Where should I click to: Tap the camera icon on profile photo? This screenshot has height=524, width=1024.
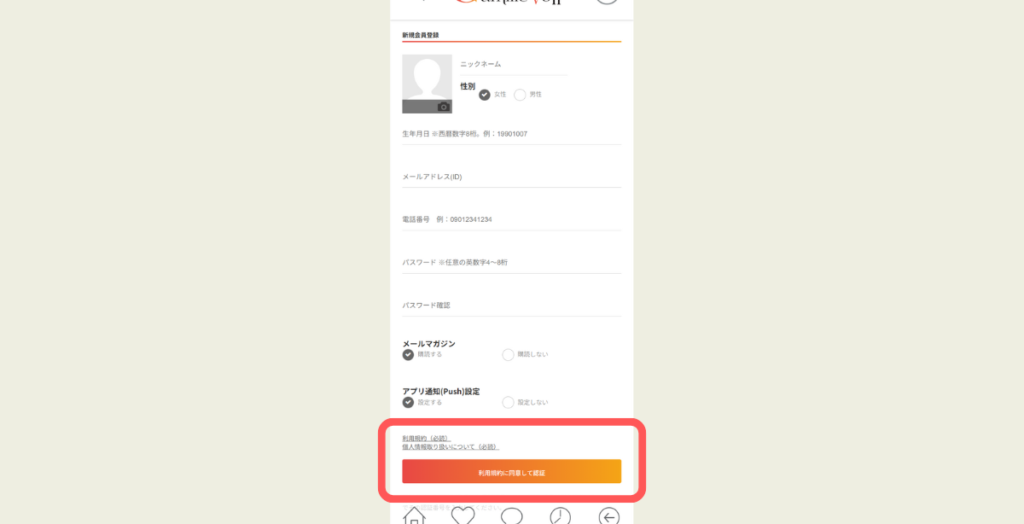pos(443,106)
